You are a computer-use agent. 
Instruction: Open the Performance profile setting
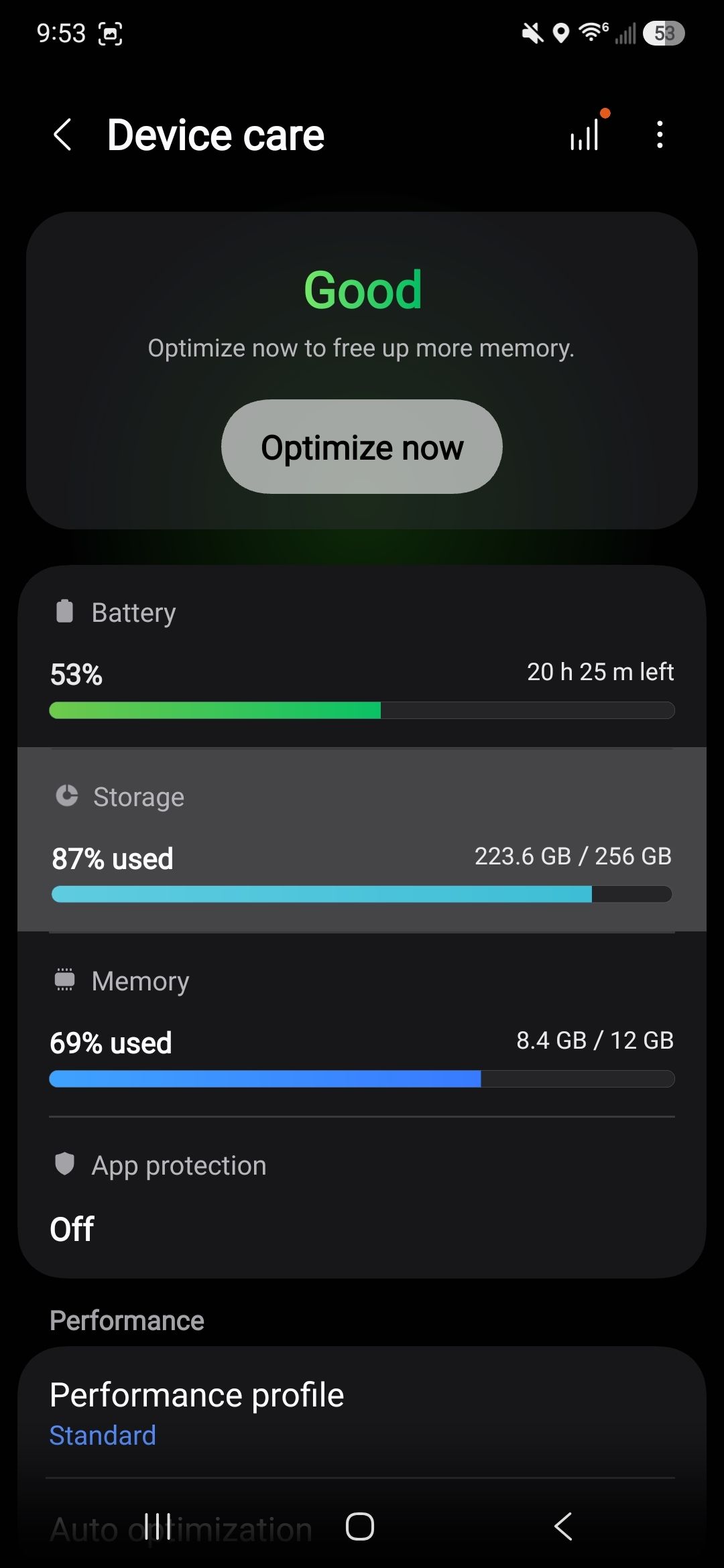tap(362, 1413)
